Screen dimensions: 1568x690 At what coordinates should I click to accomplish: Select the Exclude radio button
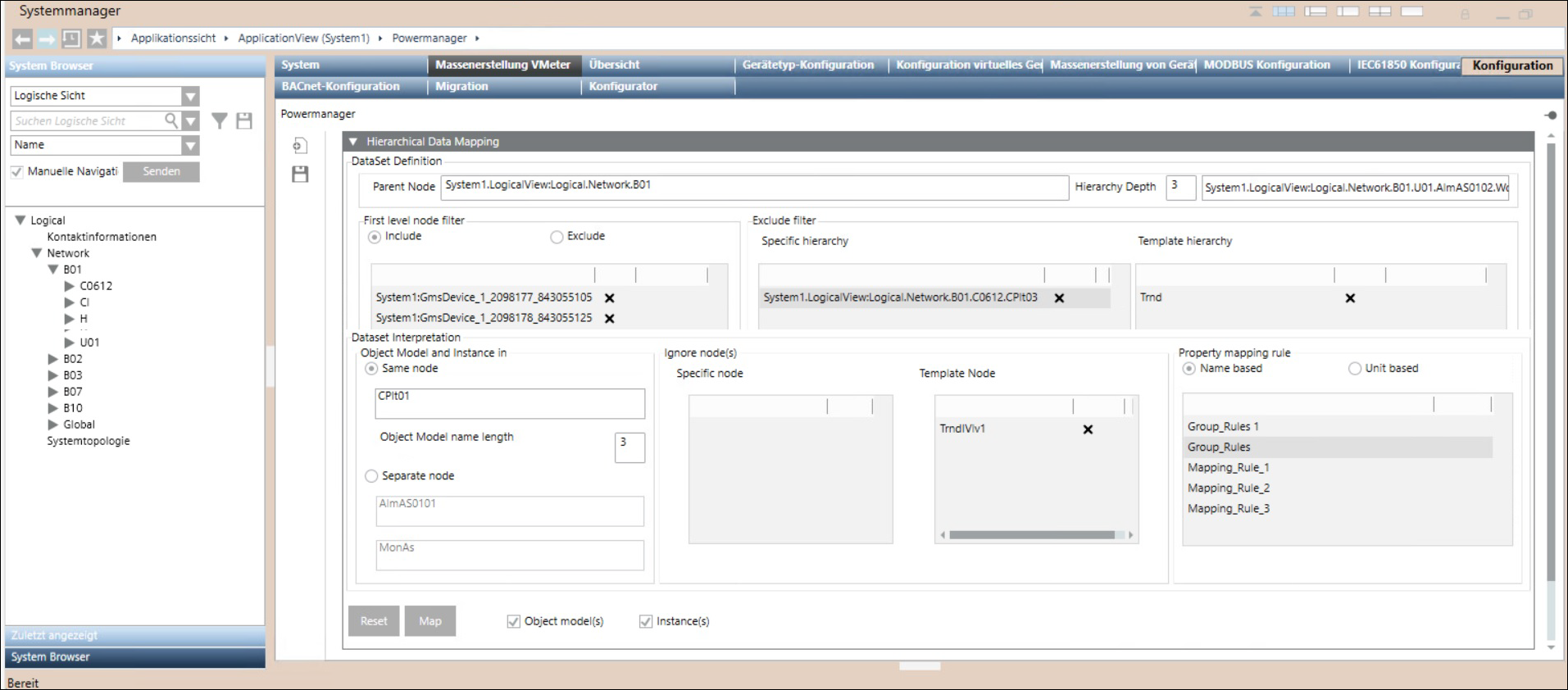[557, 237]
